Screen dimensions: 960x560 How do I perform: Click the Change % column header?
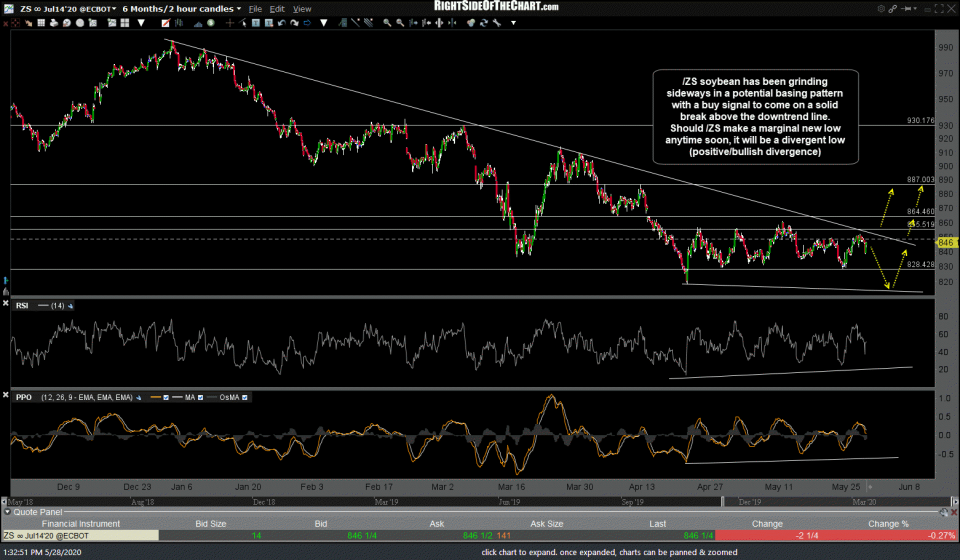coord(889,523)
